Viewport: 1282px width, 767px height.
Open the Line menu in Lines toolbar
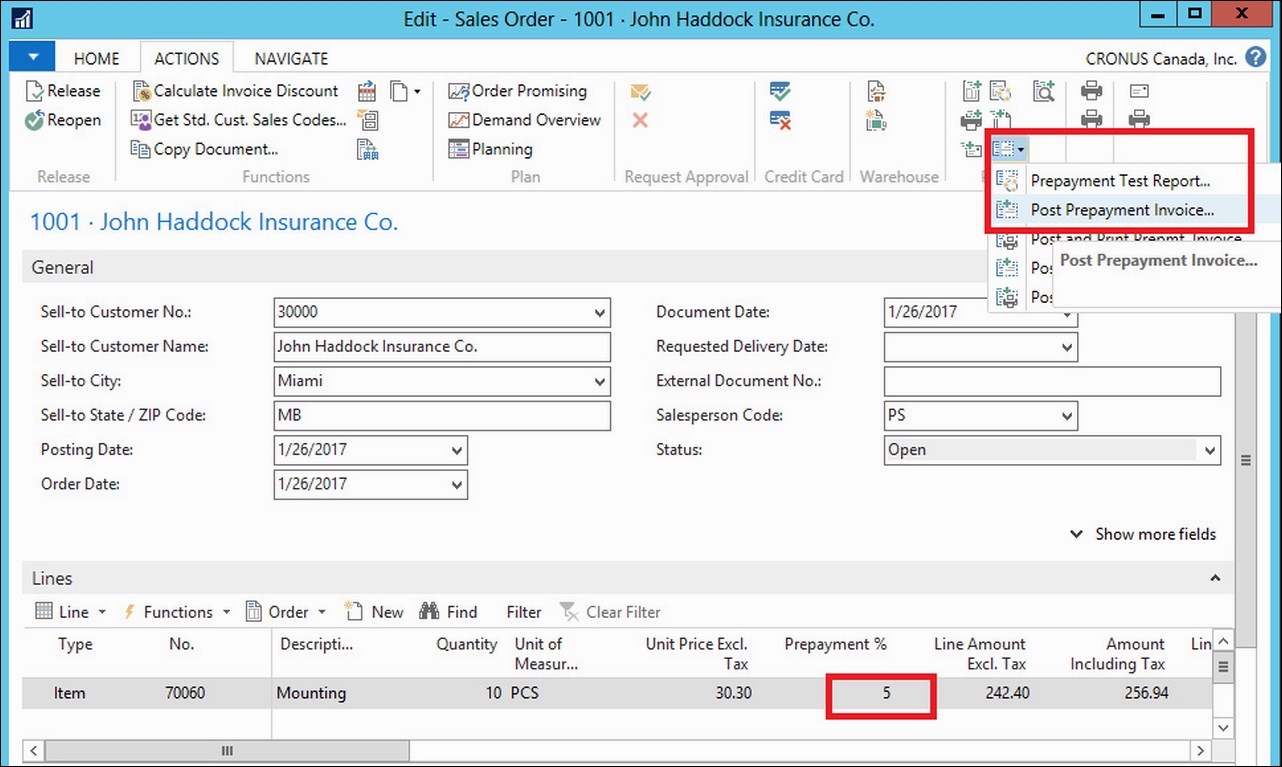(70, 612)
